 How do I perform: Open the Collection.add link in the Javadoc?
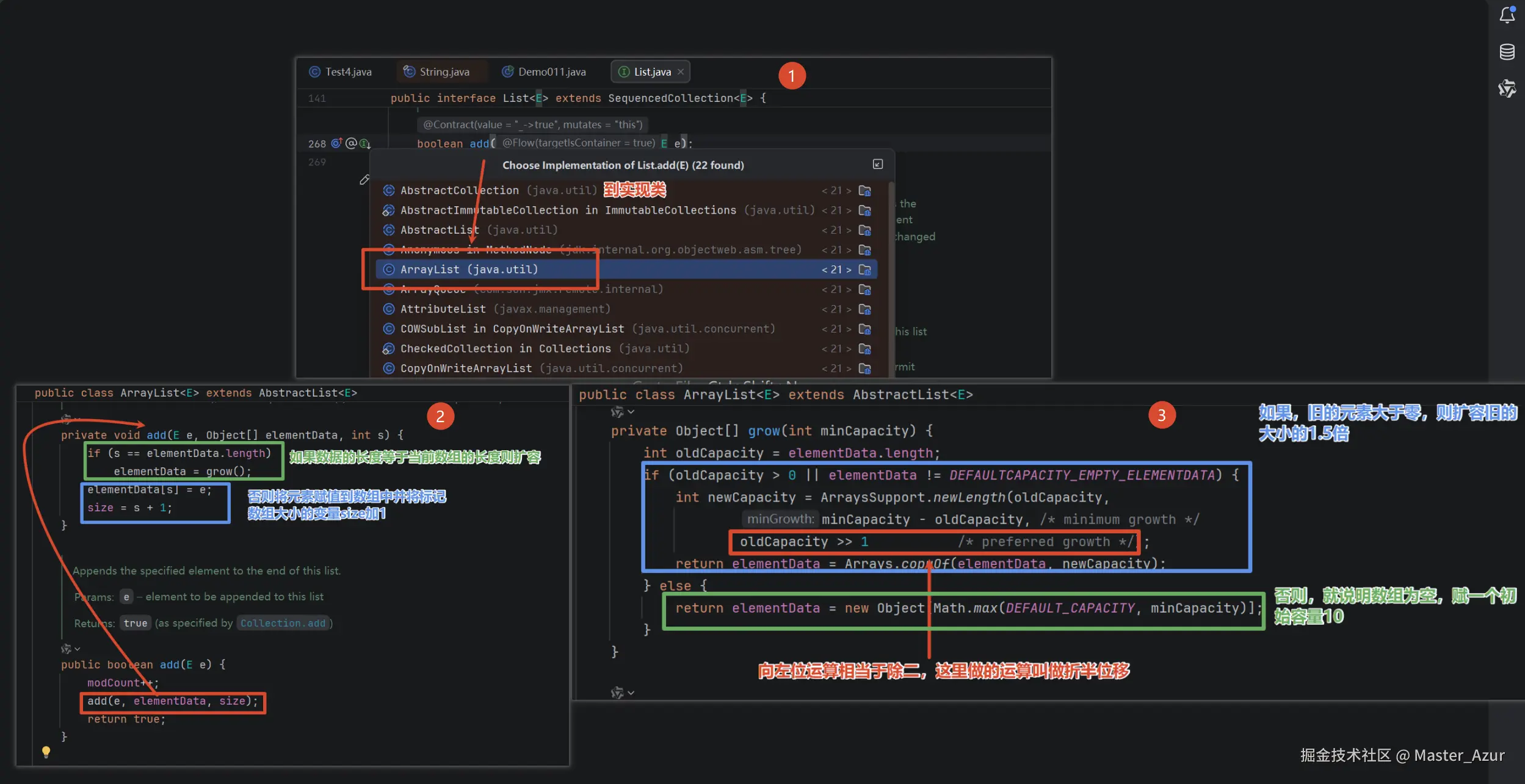click(x=283, y=623)
